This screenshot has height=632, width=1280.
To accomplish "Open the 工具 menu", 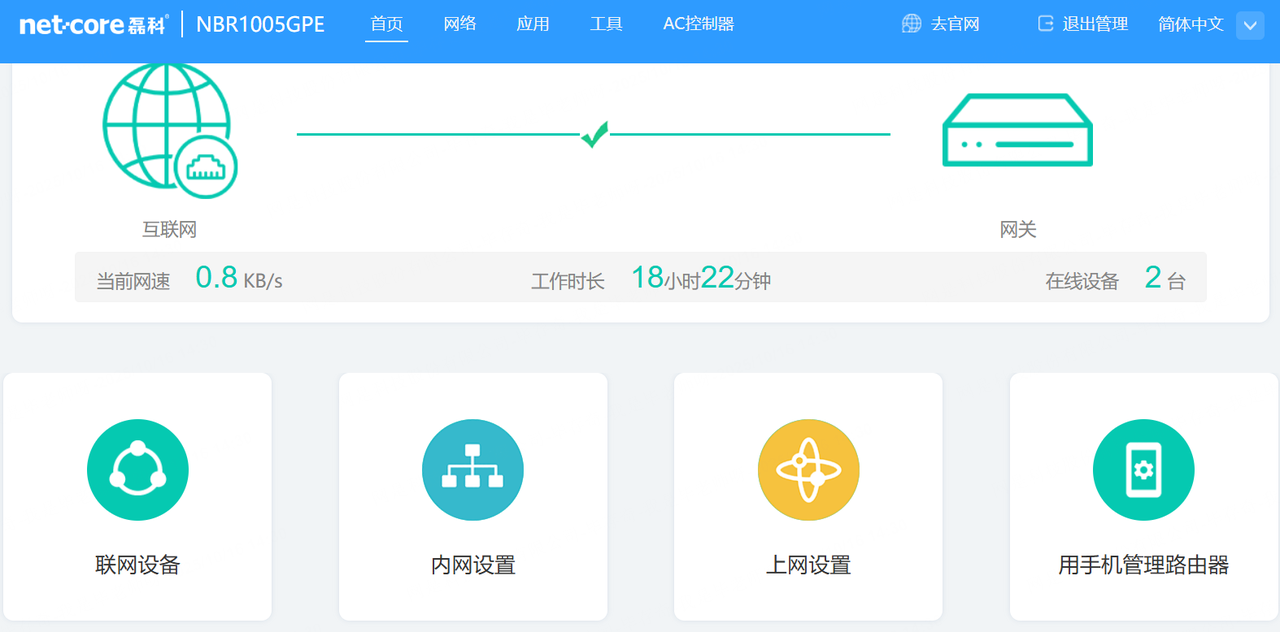I will click(606, 24).
